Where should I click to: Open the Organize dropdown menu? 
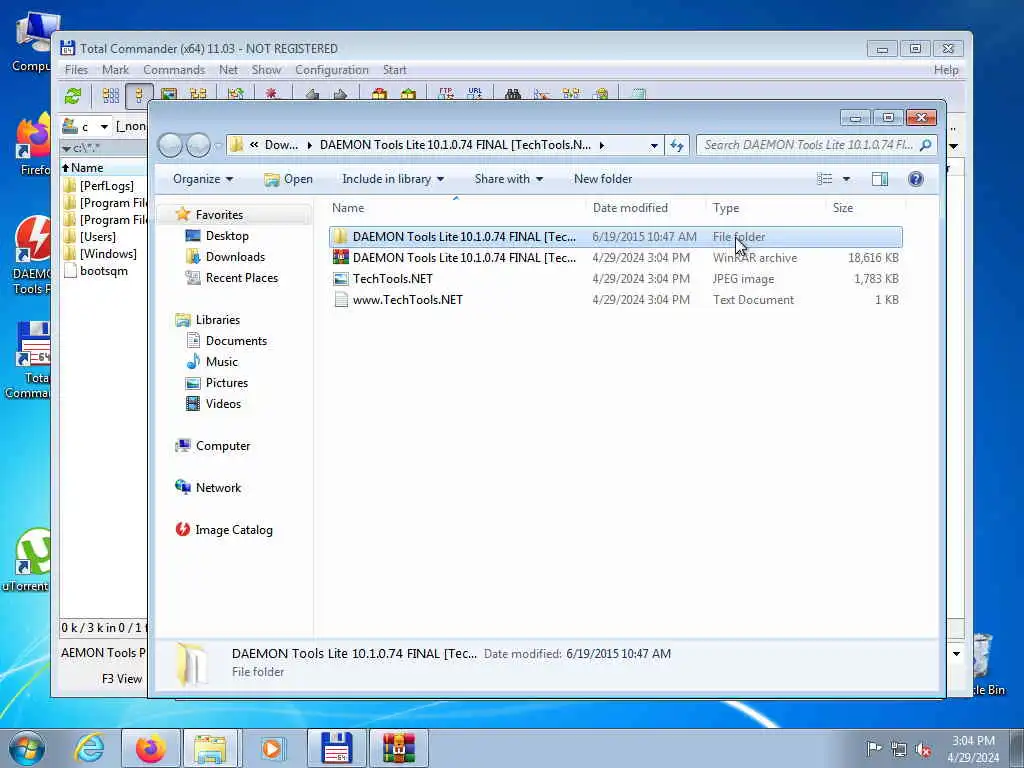[x=202, y=179]
